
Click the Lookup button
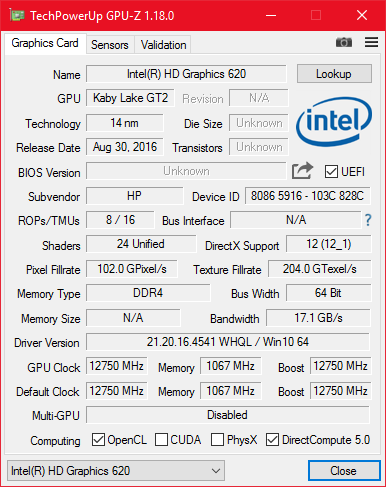tap(334, 74)
